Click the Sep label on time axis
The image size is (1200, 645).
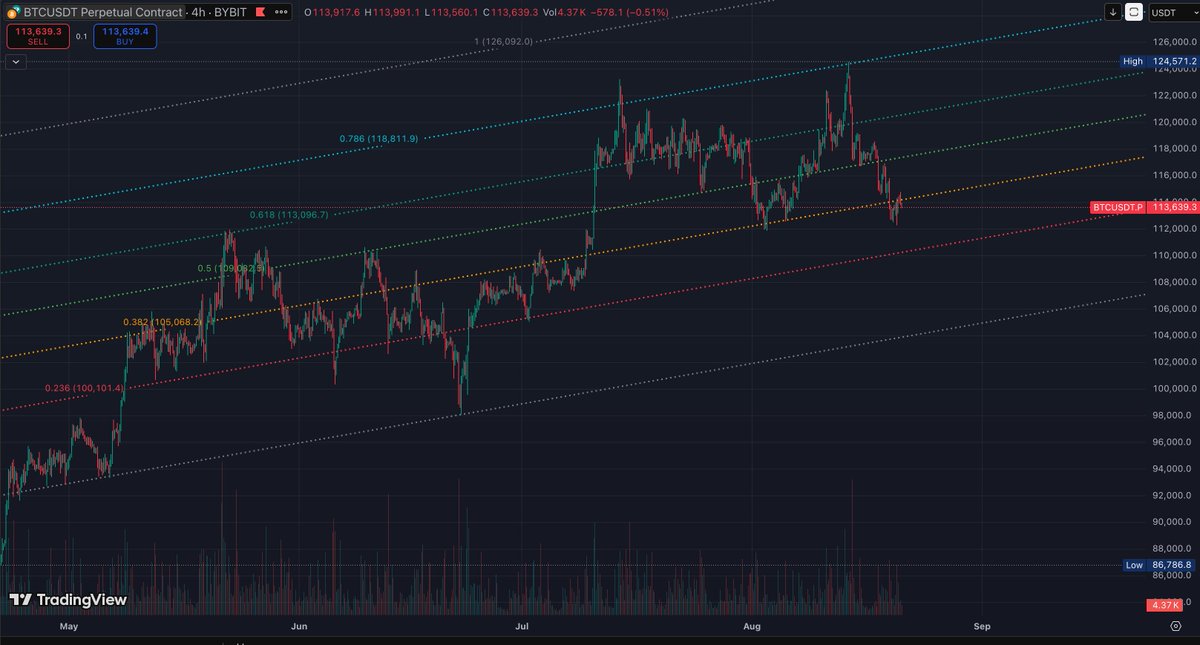[982, 626]
